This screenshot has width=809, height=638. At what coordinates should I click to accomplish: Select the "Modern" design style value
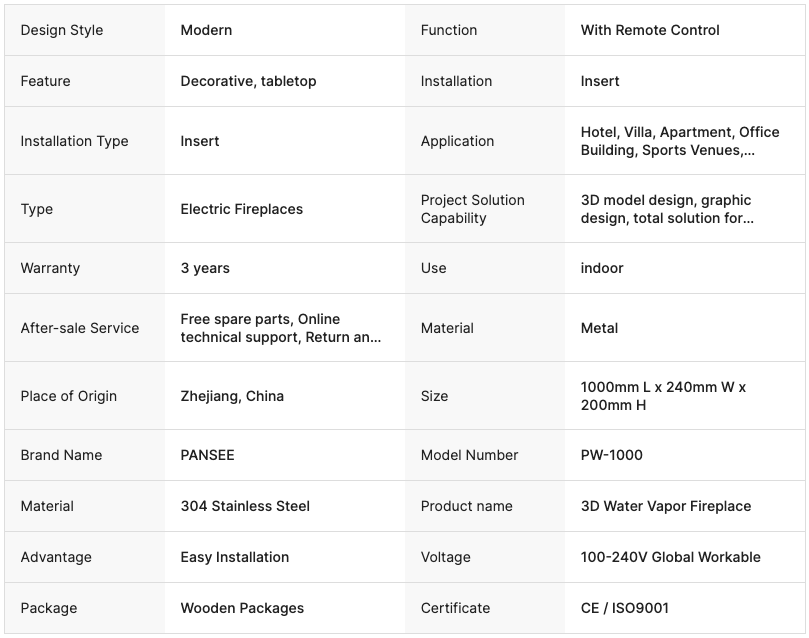click(x=206, y=30)
